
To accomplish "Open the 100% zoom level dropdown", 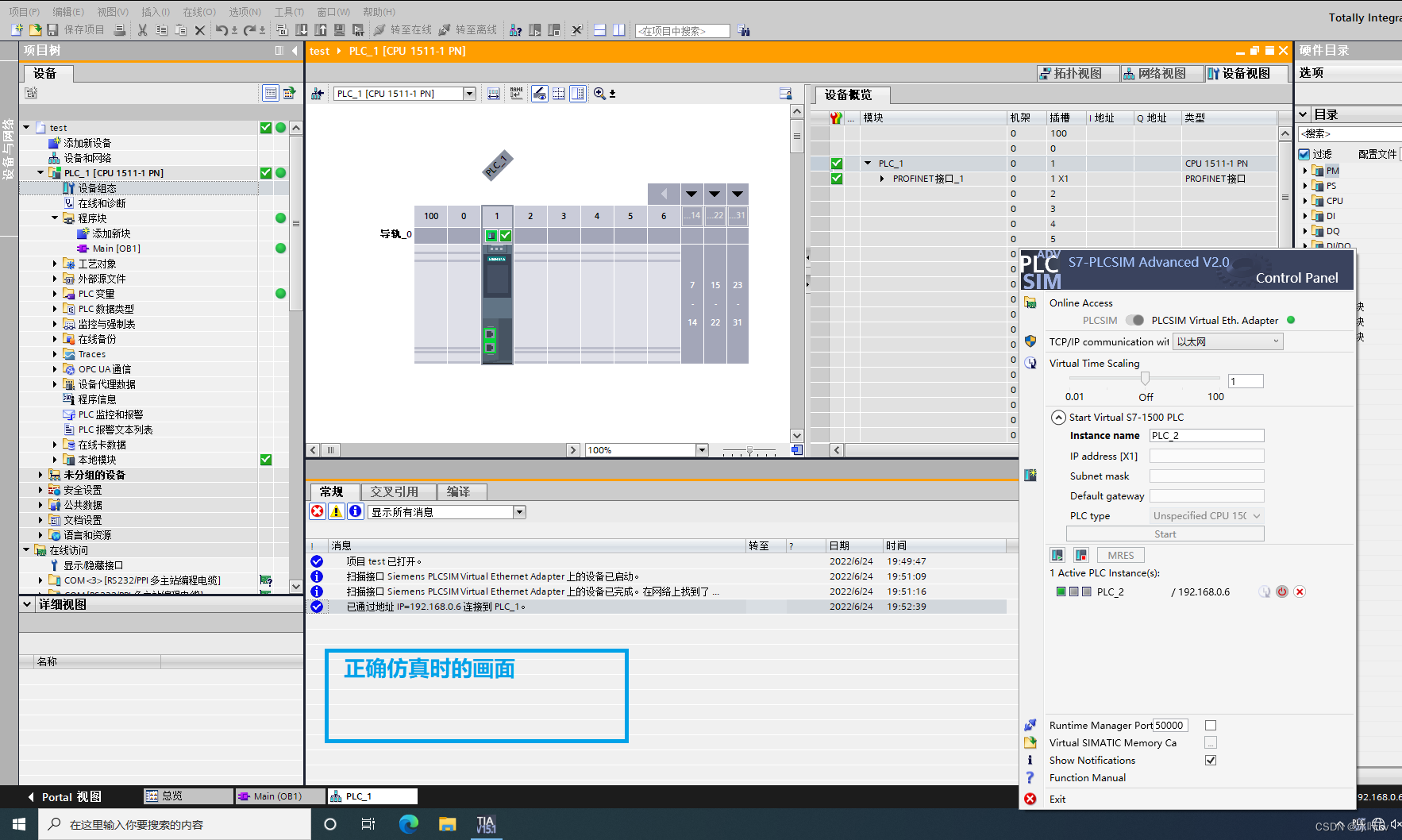I will coord(702,450).
